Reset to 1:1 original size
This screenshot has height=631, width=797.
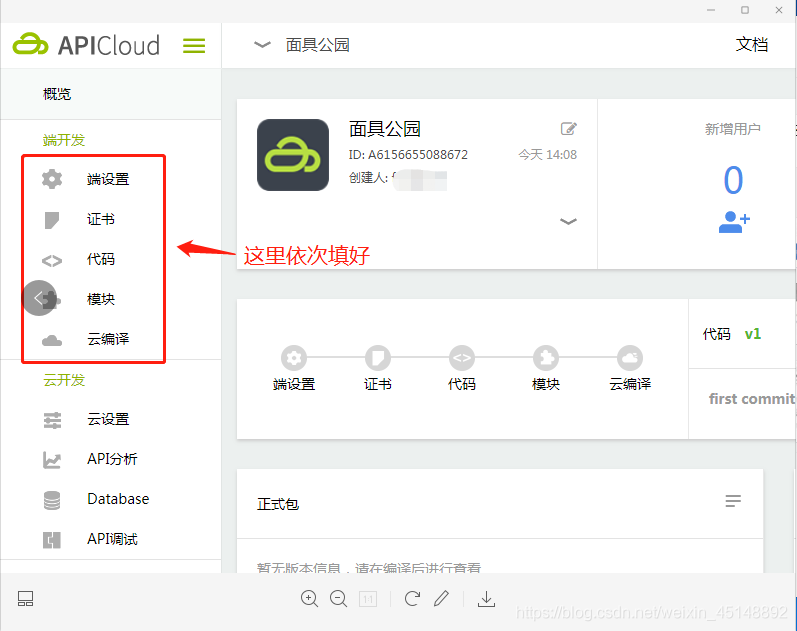(x=368, y=599)
